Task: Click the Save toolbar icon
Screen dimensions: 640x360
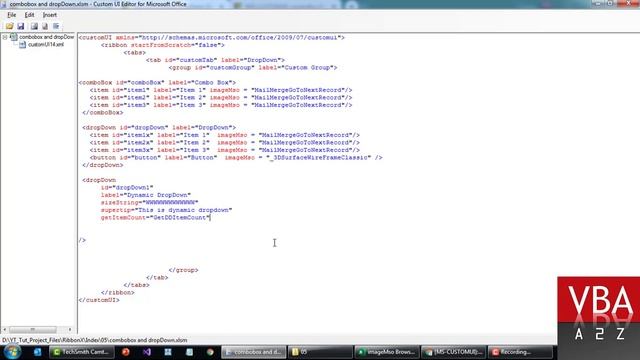Action: click(x=20, y=27)
